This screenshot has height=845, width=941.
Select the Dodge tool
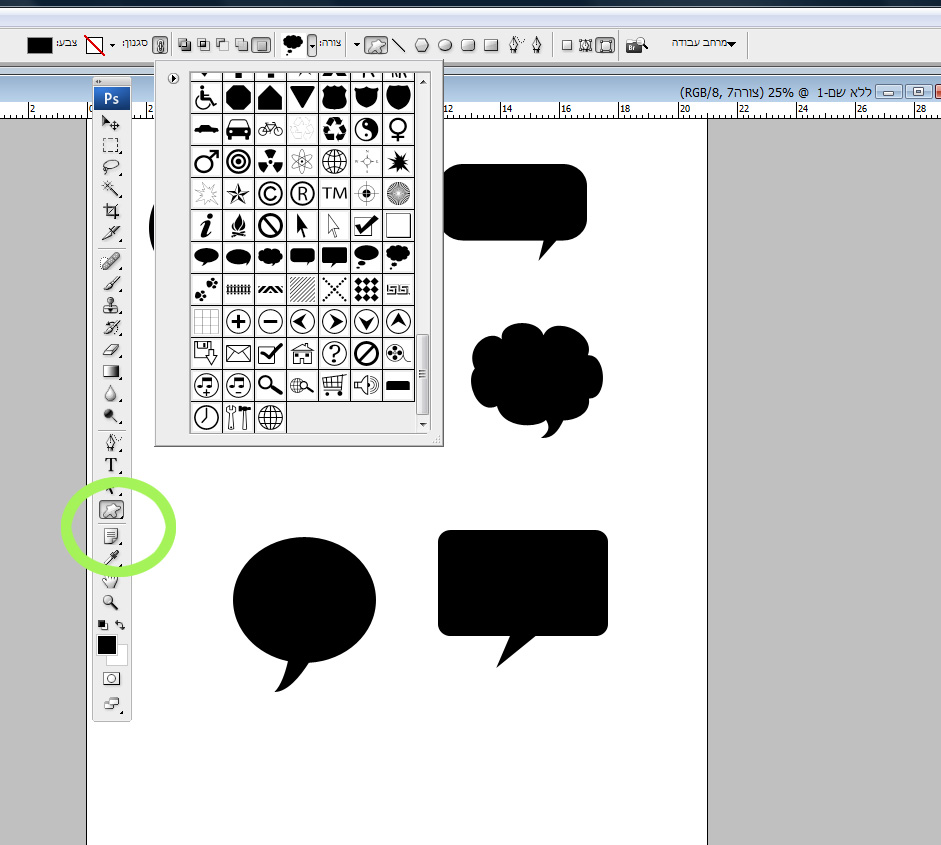[x=111, y=415]
